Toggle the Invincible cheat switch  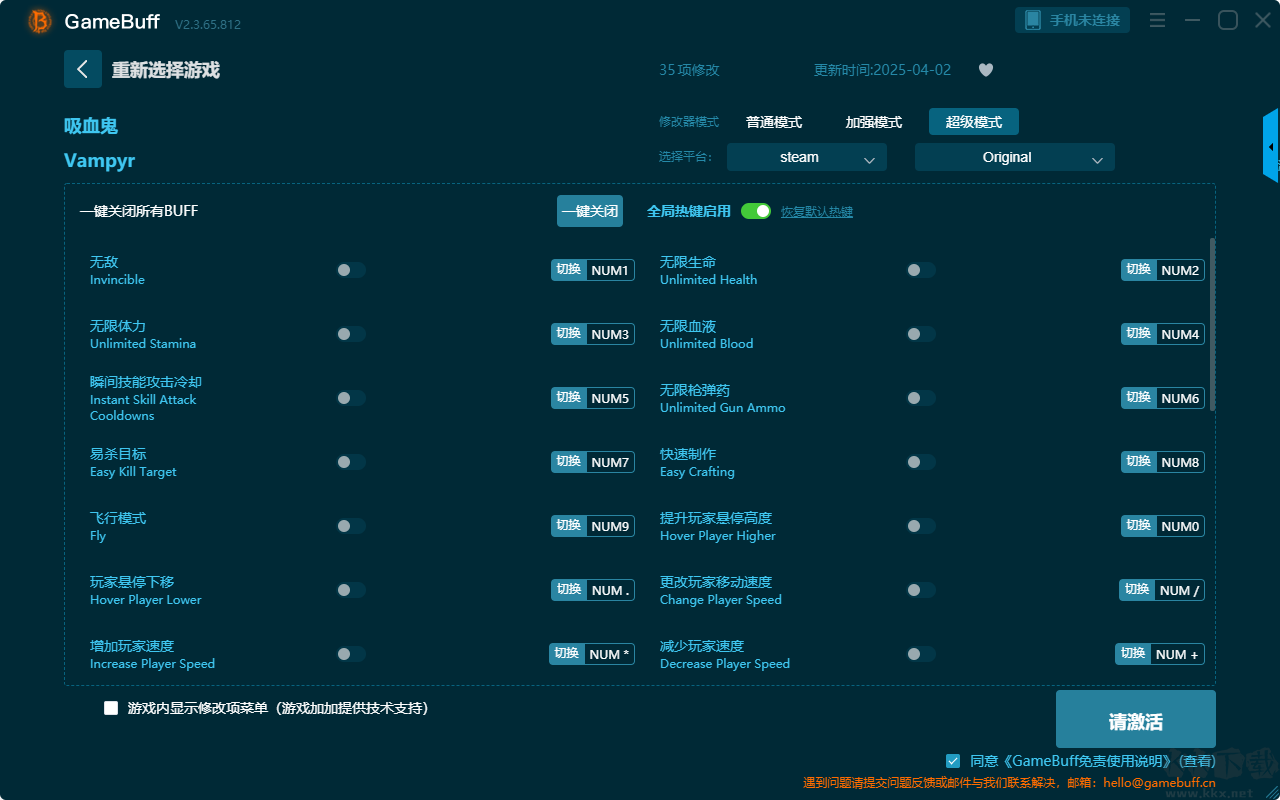point(351,270)
